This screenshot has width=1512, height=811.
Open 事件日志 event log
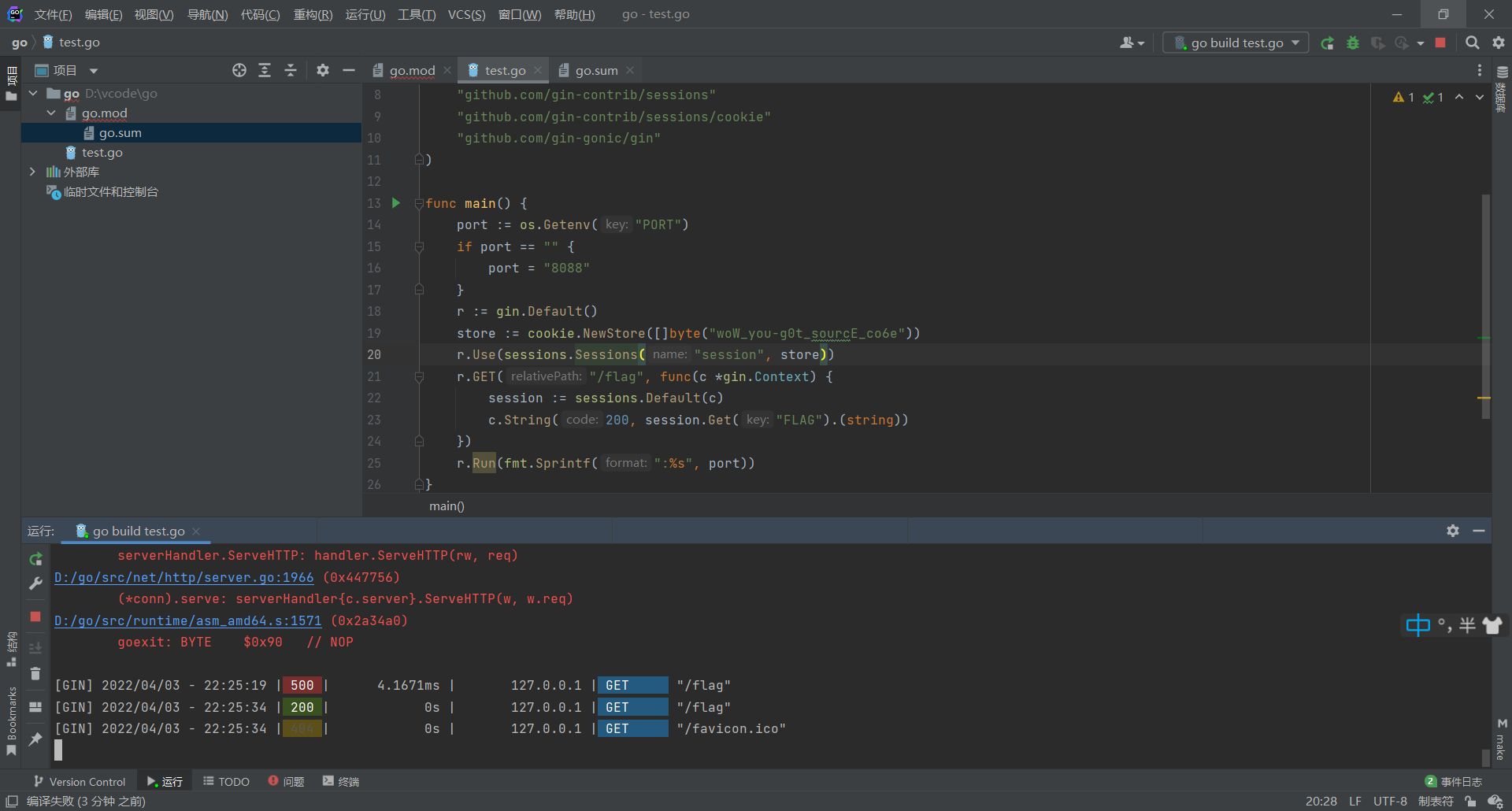tap(1454, 781)
